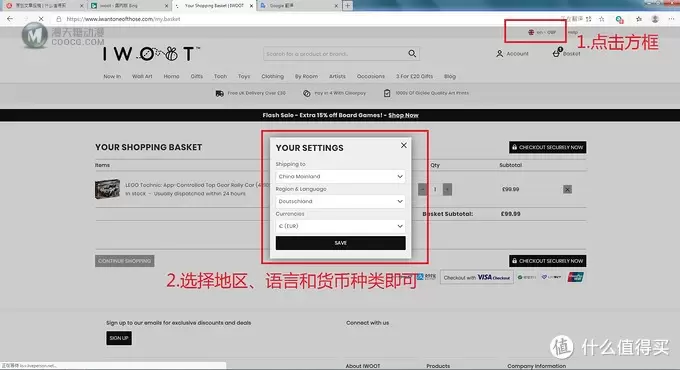
Task: Click Continue Shopping button
Action: point(124,261)
